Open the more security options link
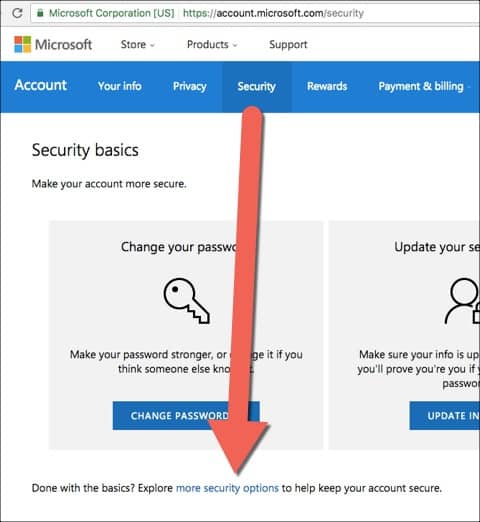 coord(227,488)
